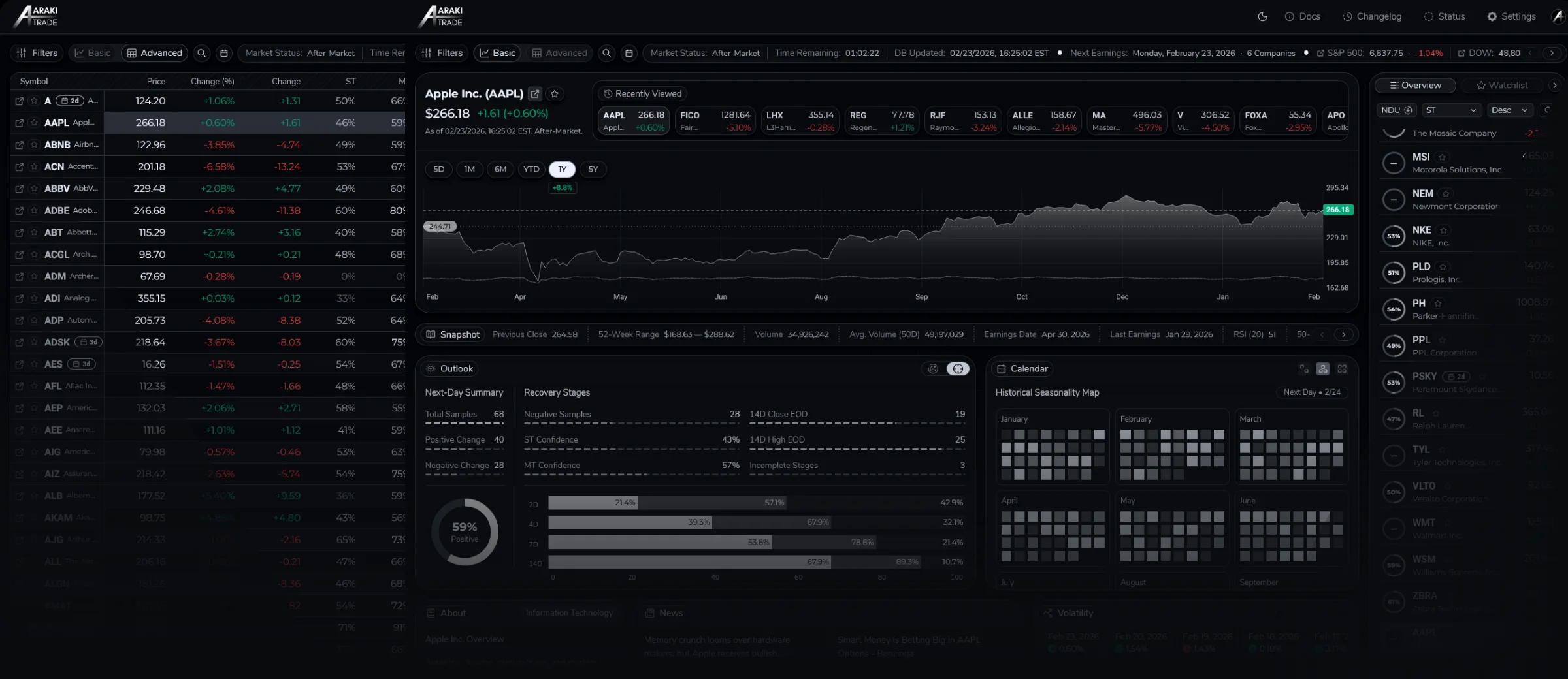Image resolution: width=1568 pixels, height=679 pixels.
Task: Toggle the highlighted middle calendar view mode
Action: click(1323, 369)
